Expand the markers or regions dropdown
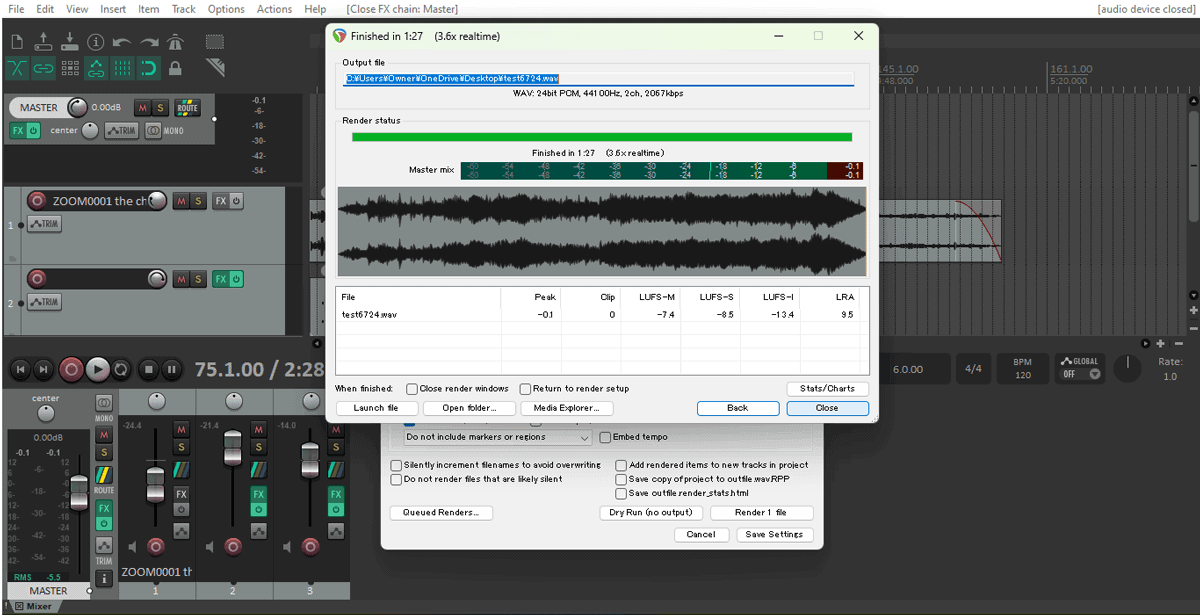 (x=498, y=437)
